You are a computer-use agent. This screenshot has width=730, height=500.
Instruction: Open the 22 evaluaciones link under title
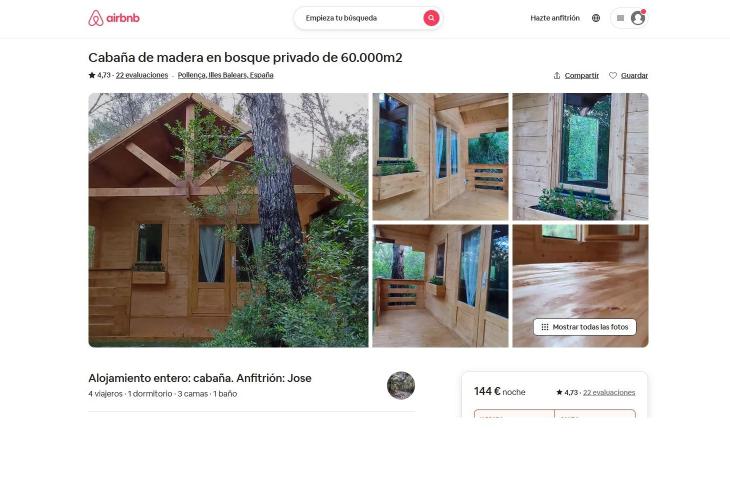[x=142, y=75]
